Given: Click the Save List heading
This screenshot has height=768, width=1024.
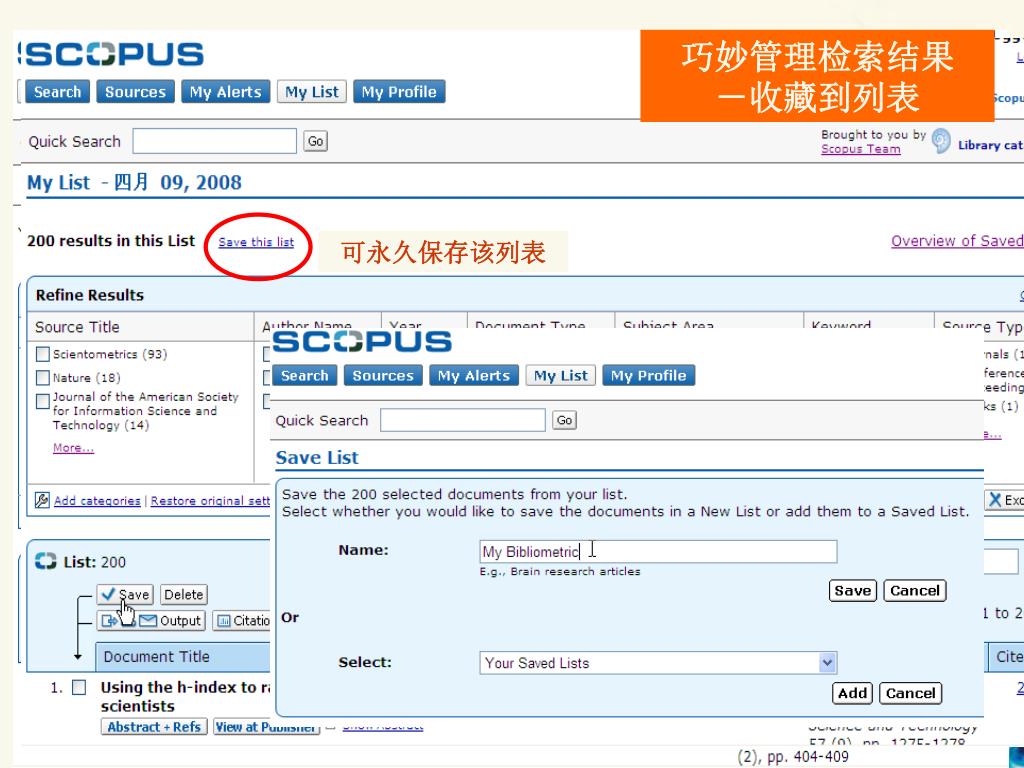Looking at the screenshot, I should tap(317, 458).
